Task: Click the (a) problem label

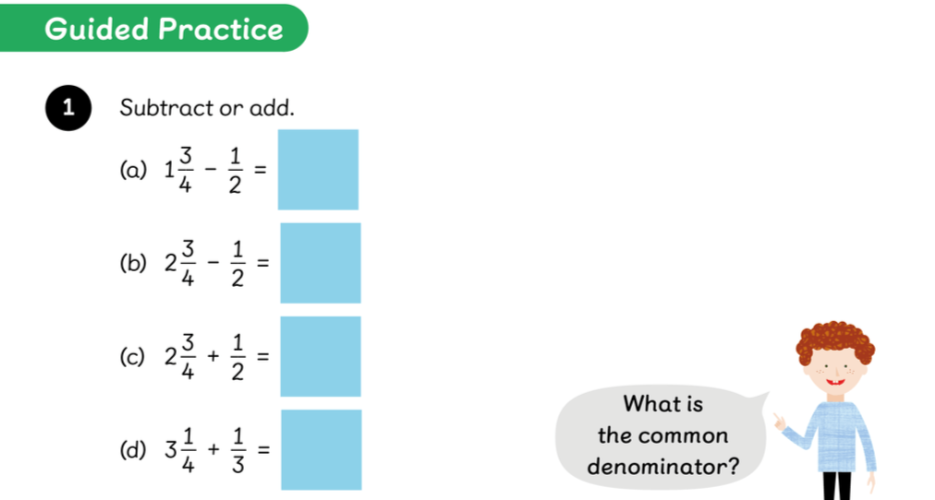Action: pyautogui.click(x=133, y=170)
